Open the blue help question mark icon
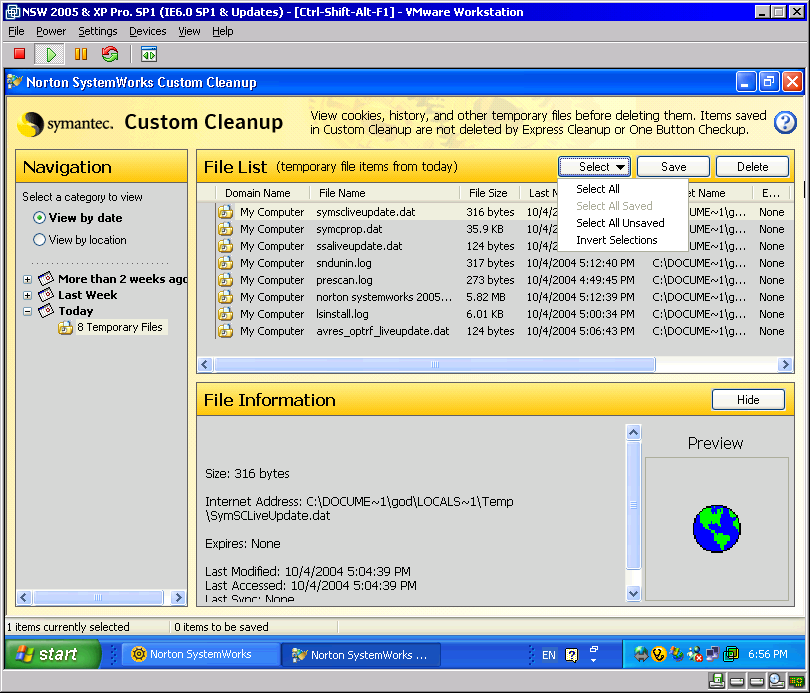810x693 pixels. click(785, 122)
